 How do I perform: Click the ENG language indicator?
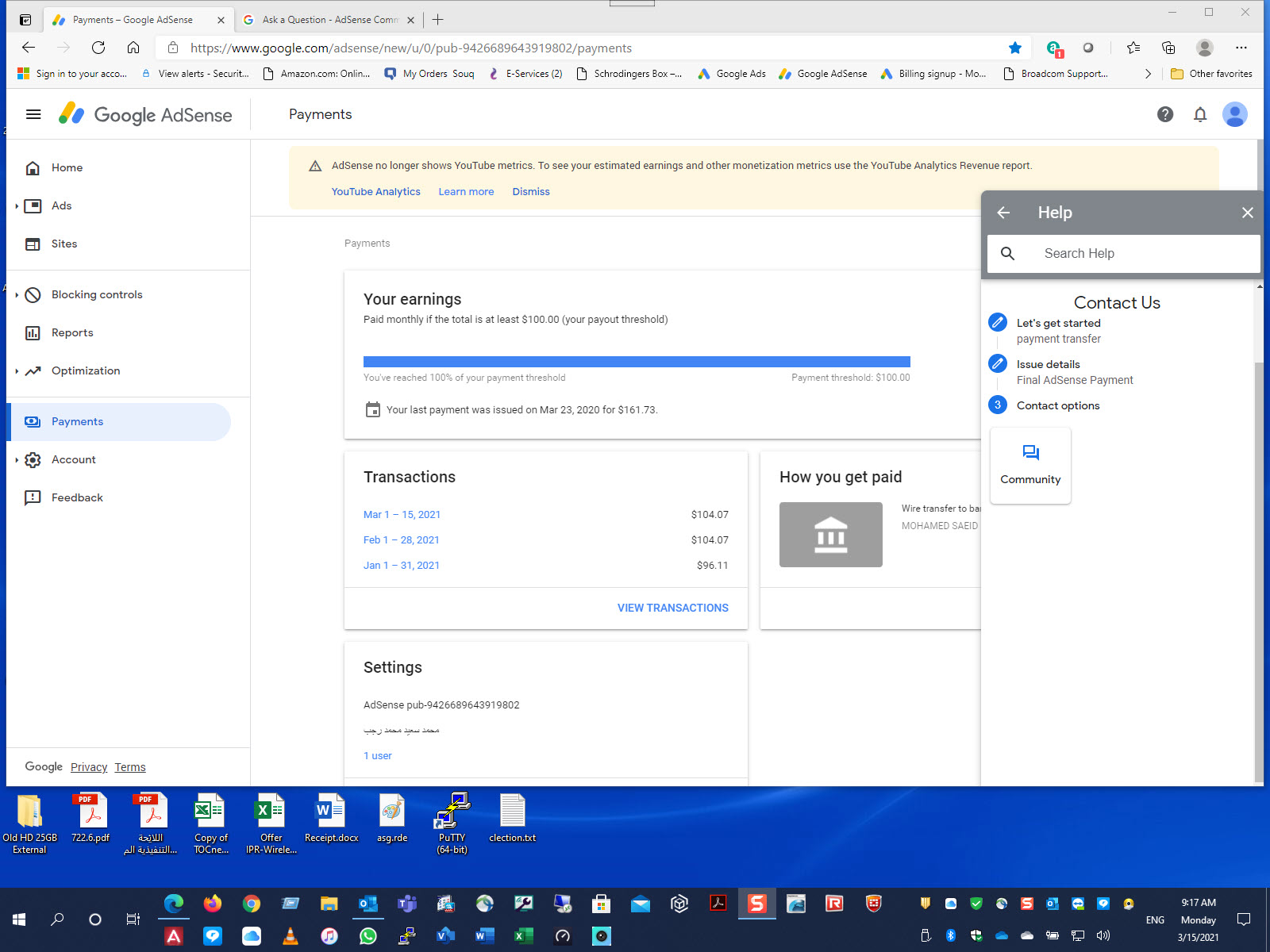(1155, 920)
